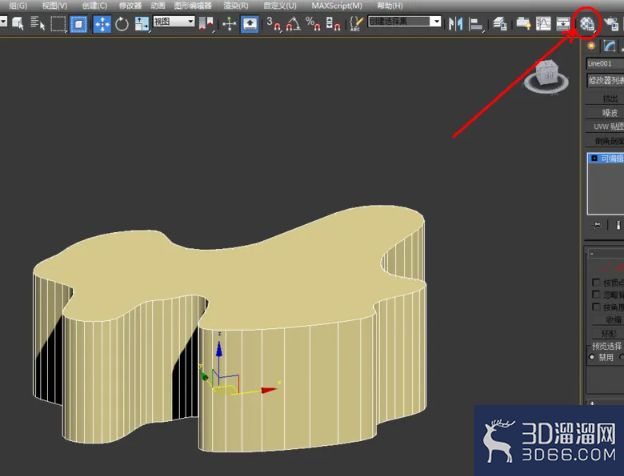Toggle the Angle Snap button
Screen dimensions: 624x476
(x=293, y=24)
